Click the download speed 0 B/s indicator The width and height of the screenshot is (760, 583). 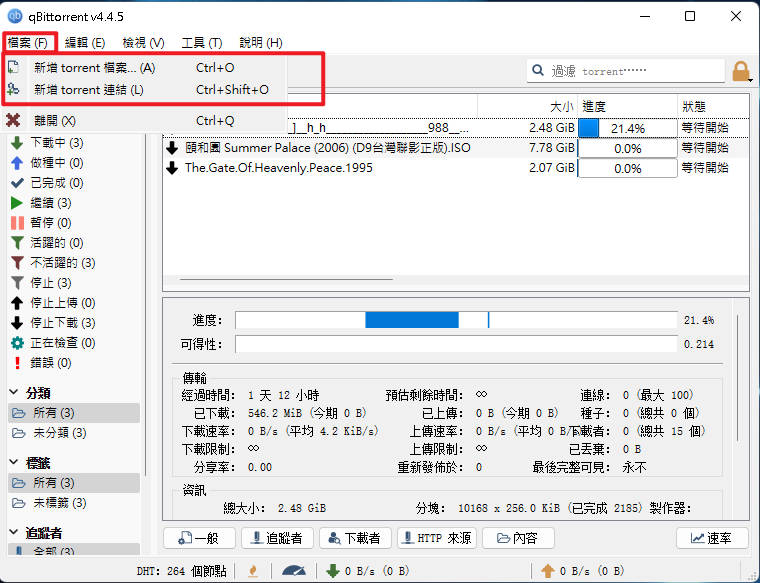pos(368,571)
